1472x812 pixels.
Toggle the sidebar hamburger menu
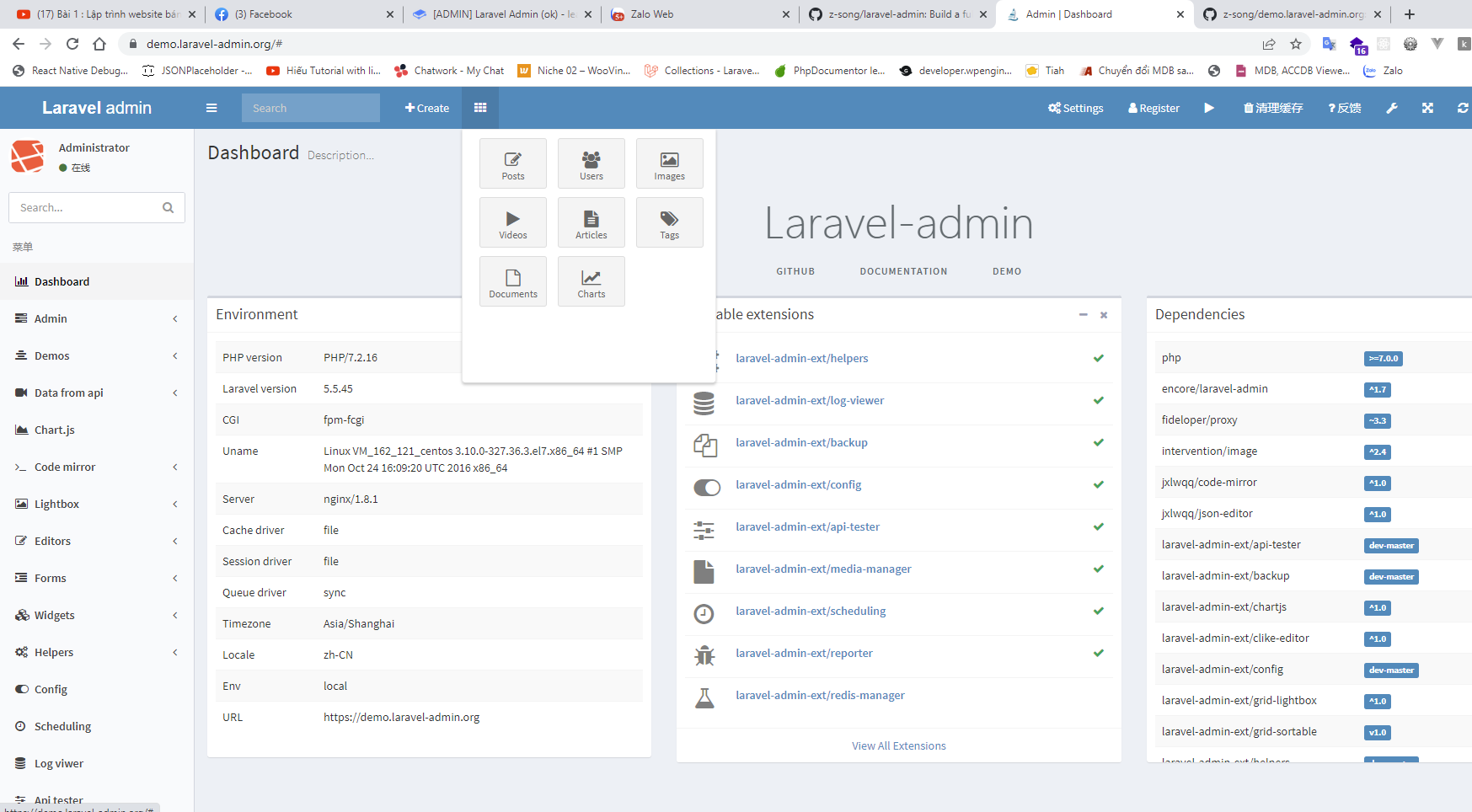211,108
